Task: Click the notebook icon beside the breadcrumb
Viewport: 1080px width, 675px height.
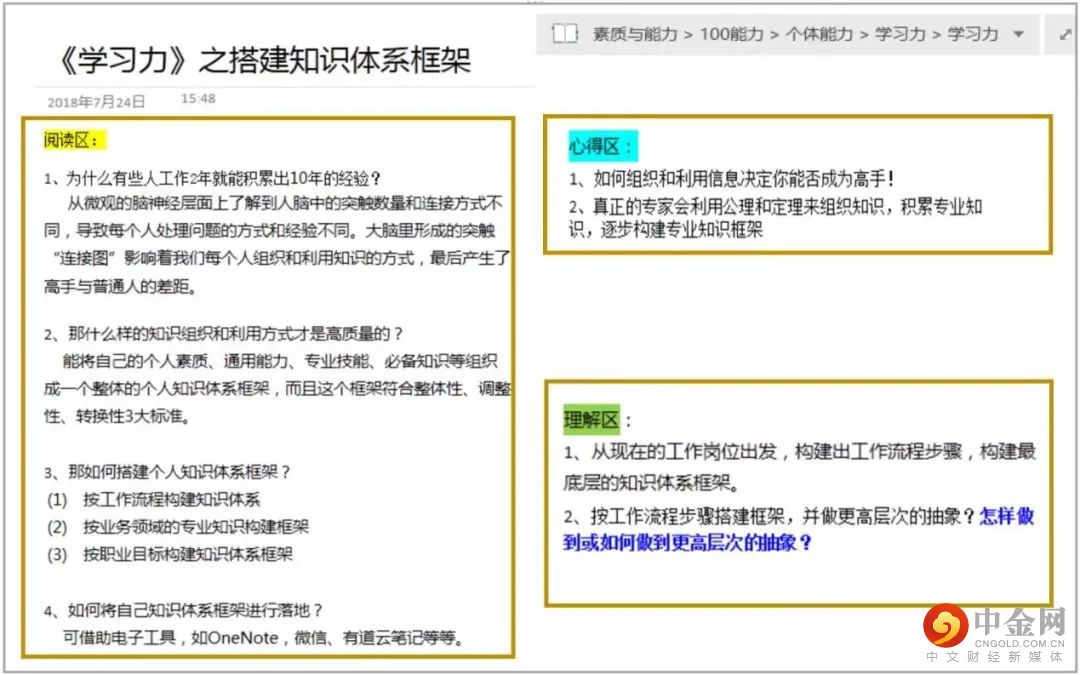Action: [565, 33]
